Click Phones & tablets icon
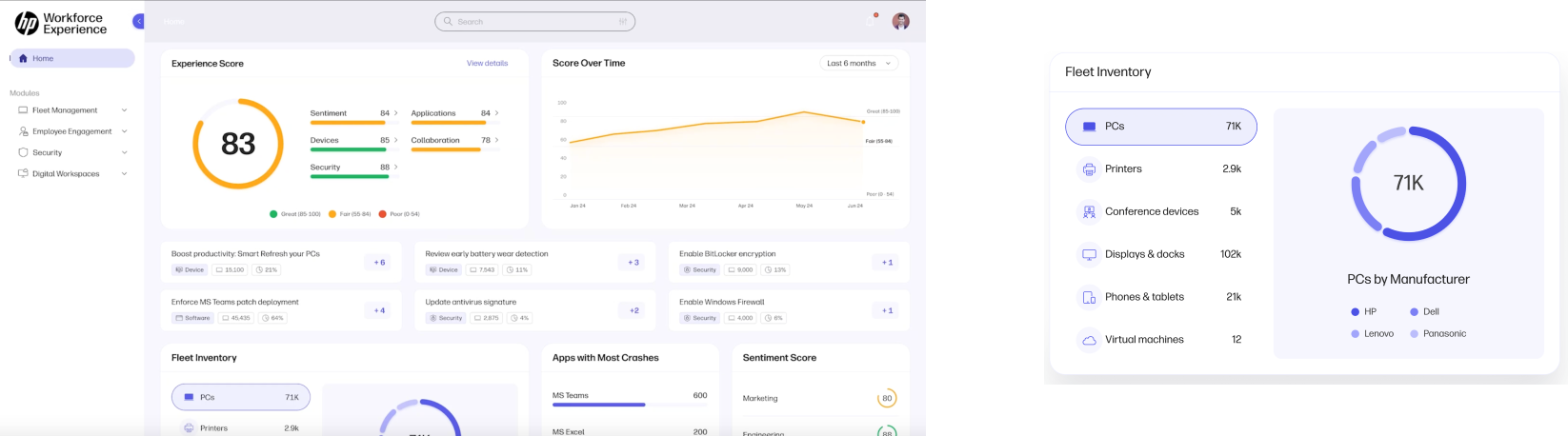Screen dimensions: 1568x436 pyautogui.click(x=1088, y=297)
